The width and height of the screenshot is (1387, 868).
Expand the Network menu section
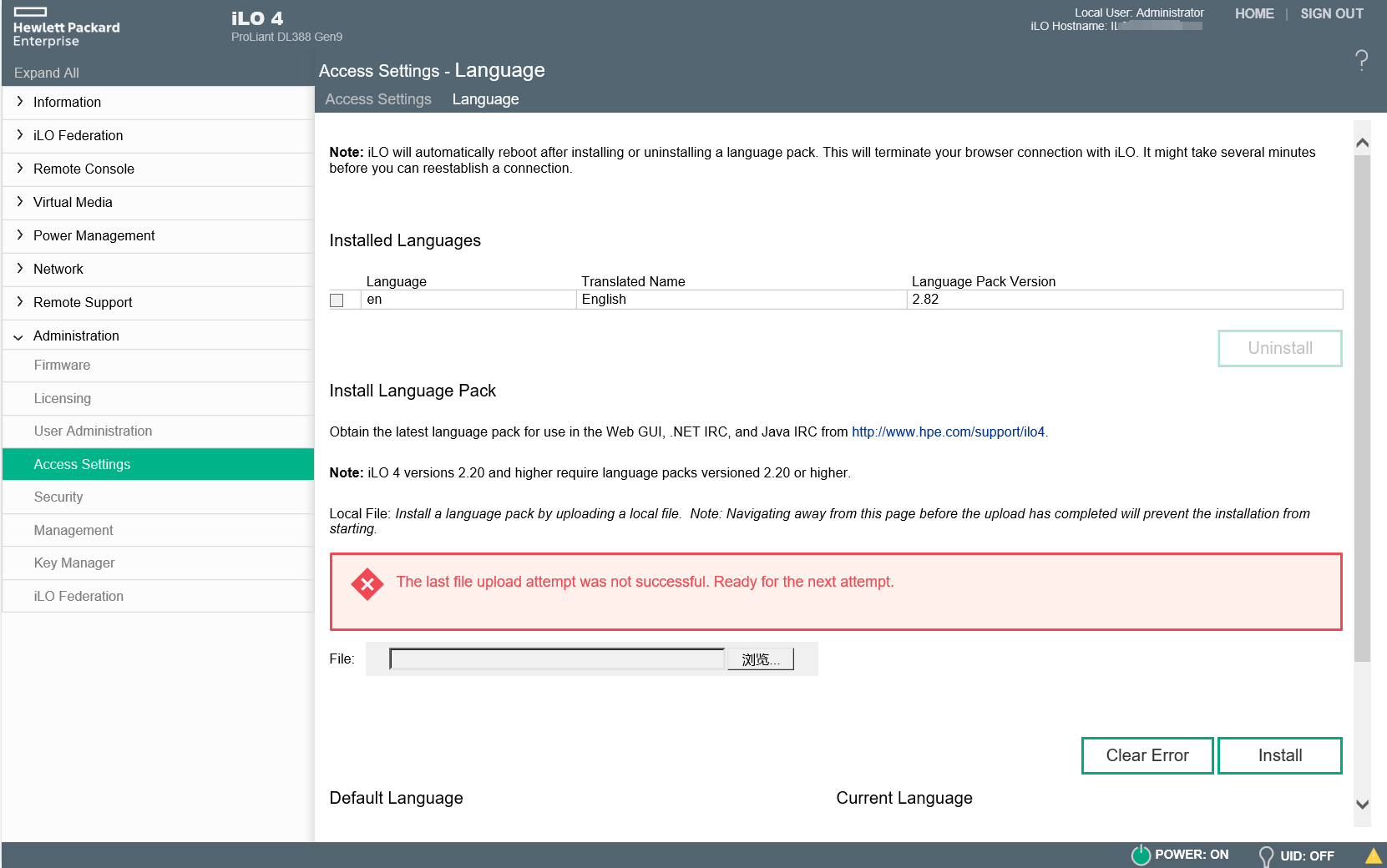(x=58, y=269)
